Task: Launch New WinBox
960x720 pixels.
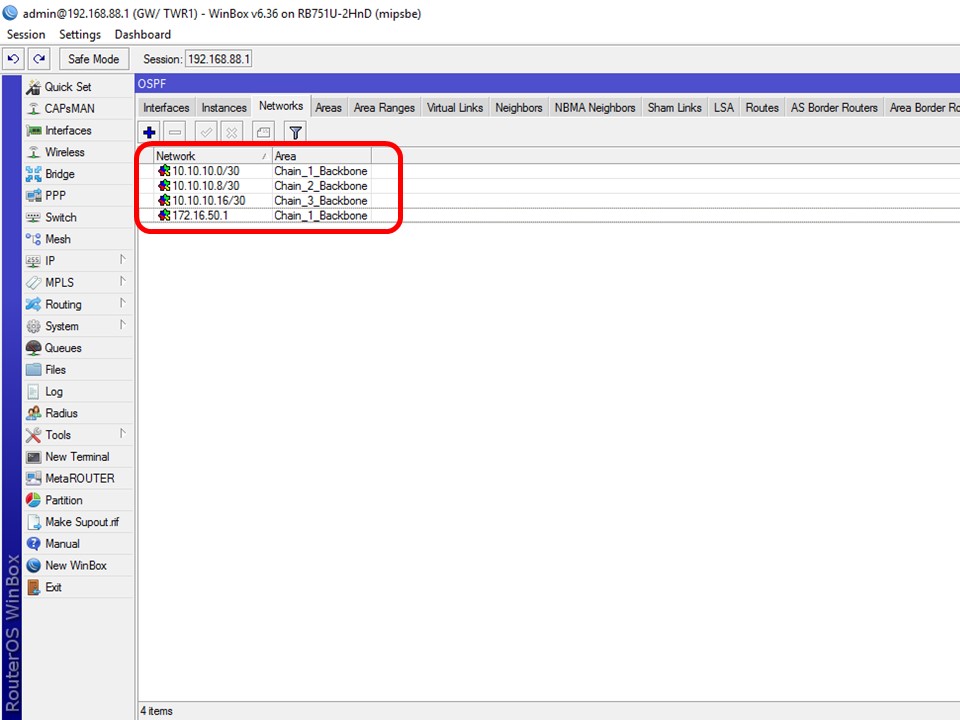Action: pyautogui.click(x=78, y=566)
